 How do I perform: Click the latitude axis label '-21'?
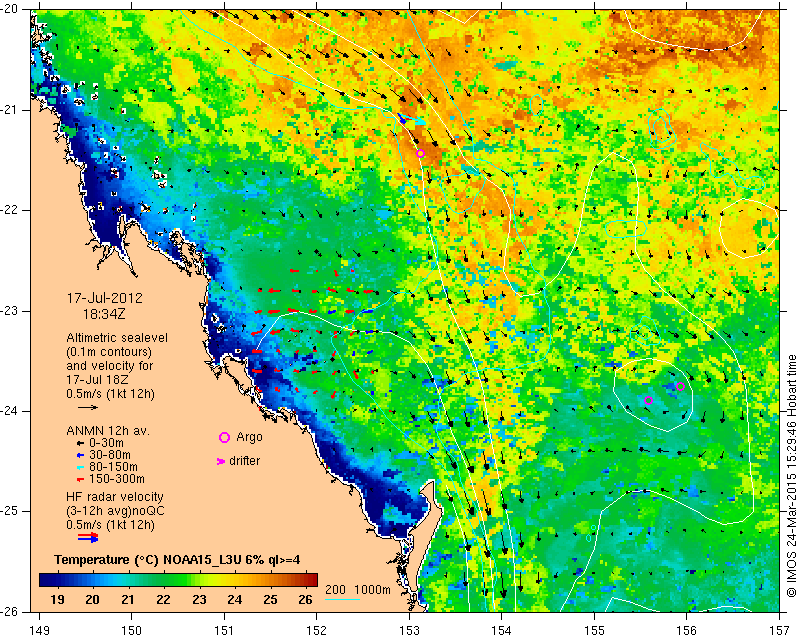(9, 110)
